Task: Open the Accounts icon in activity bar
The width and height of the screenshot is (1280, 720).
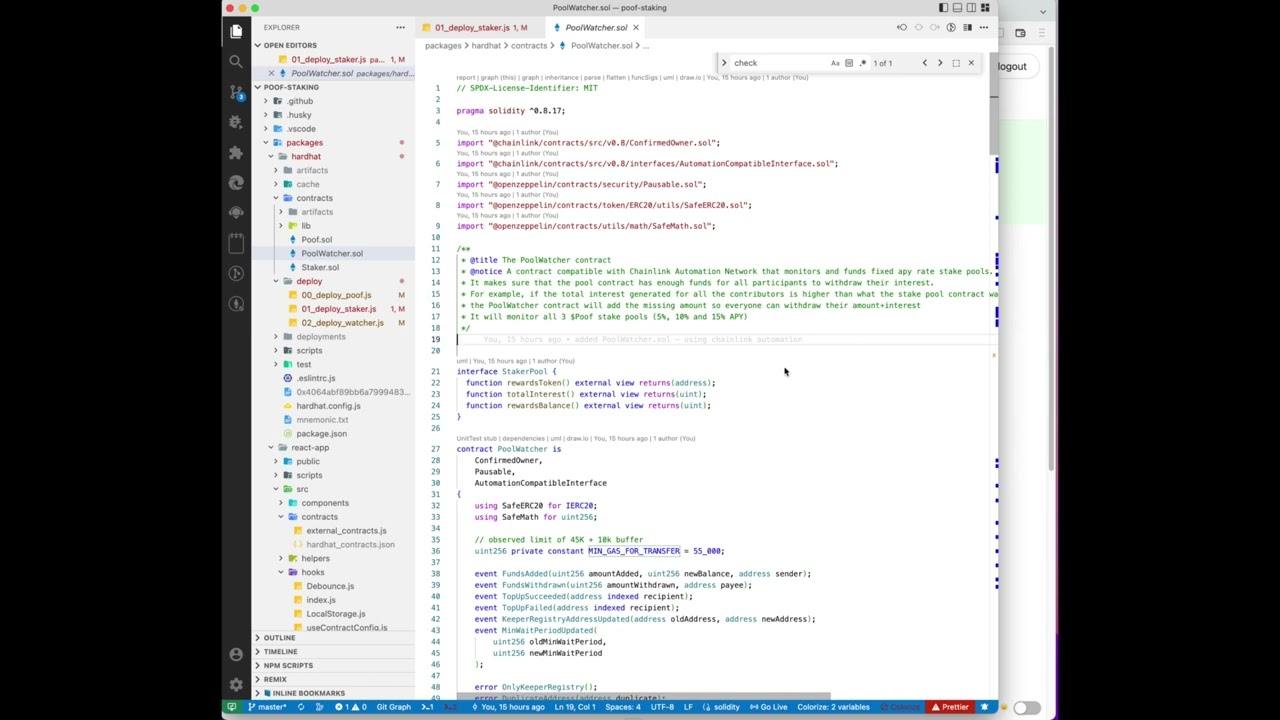Action: [236, 654]
